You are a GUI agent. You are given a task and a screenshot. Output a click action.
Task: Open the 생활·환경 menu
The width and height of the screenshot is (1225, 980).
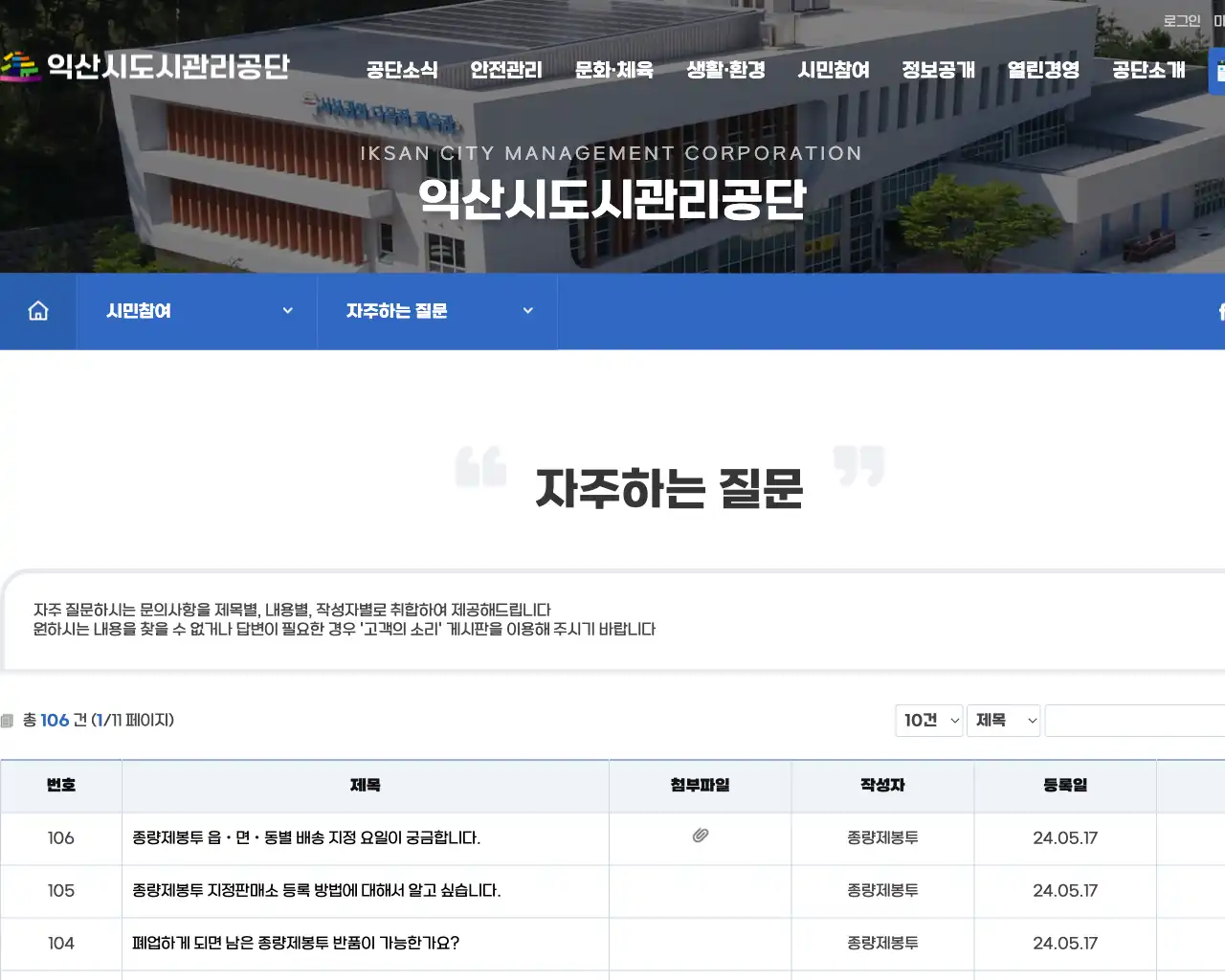pyautogui.click(x=724, y=70)
